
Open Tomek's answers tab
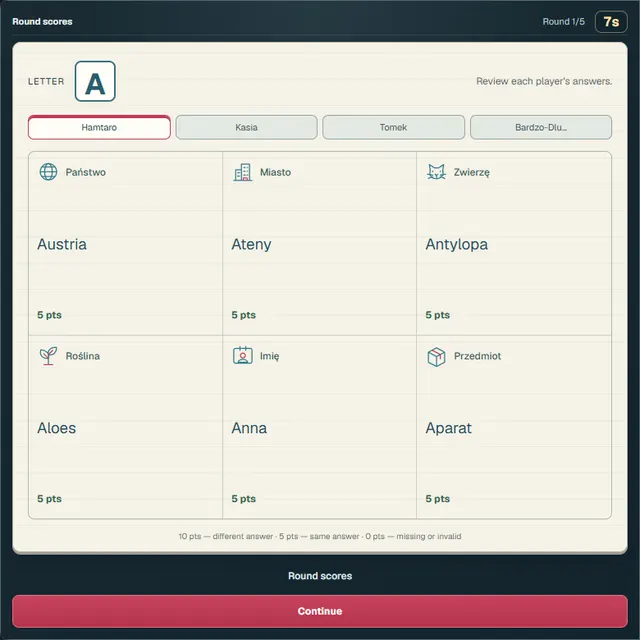coord(393,127)
